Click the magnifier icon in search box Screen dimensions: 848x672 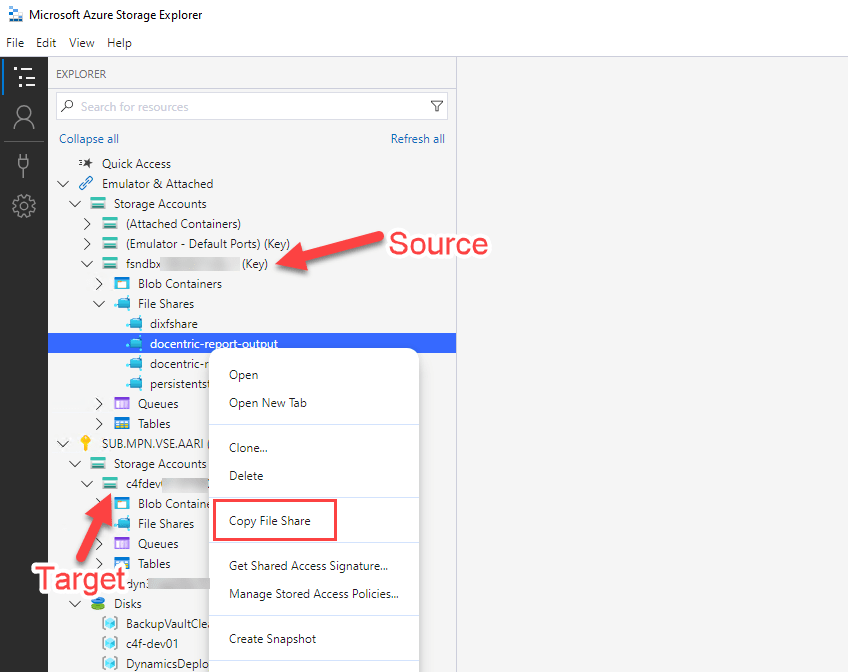[x=67, y=106]
